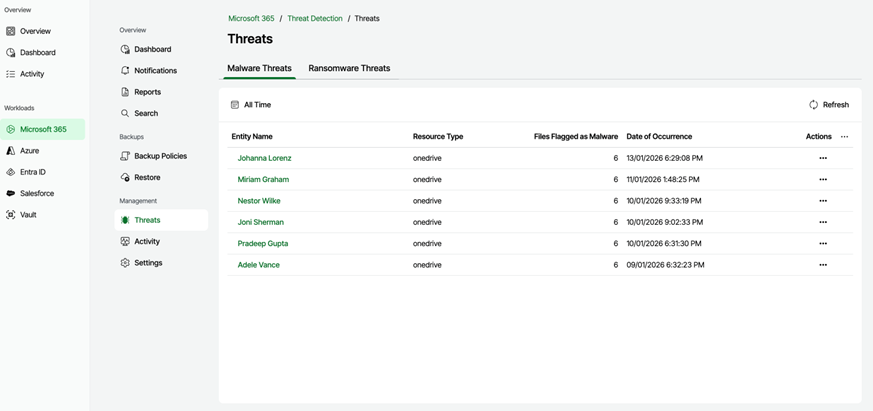
Task: Click the Activity list icon in the far-left sidebar
Action: pyautogui.click(x=10, y=74)
